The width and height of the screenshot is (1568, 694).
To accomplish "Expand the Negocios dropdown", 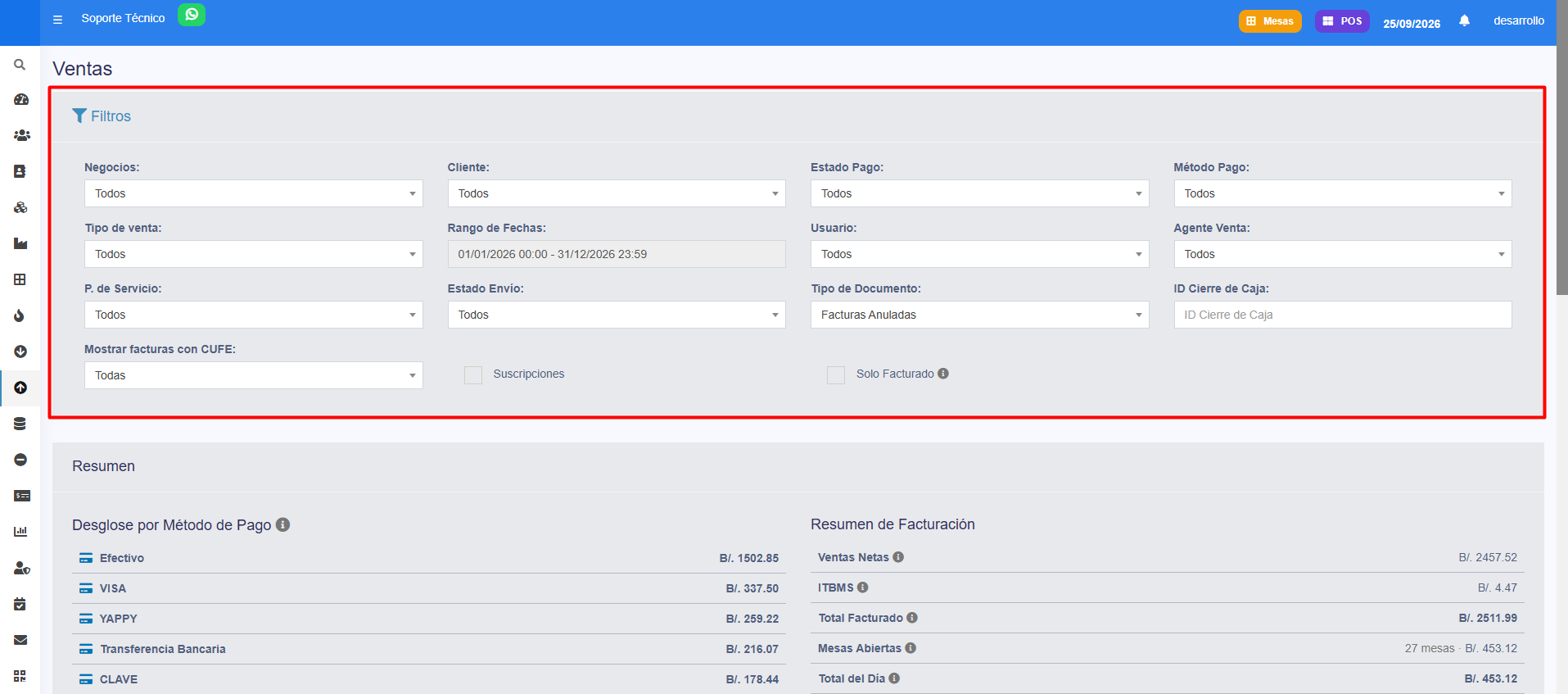I will (x=254, y=193).
